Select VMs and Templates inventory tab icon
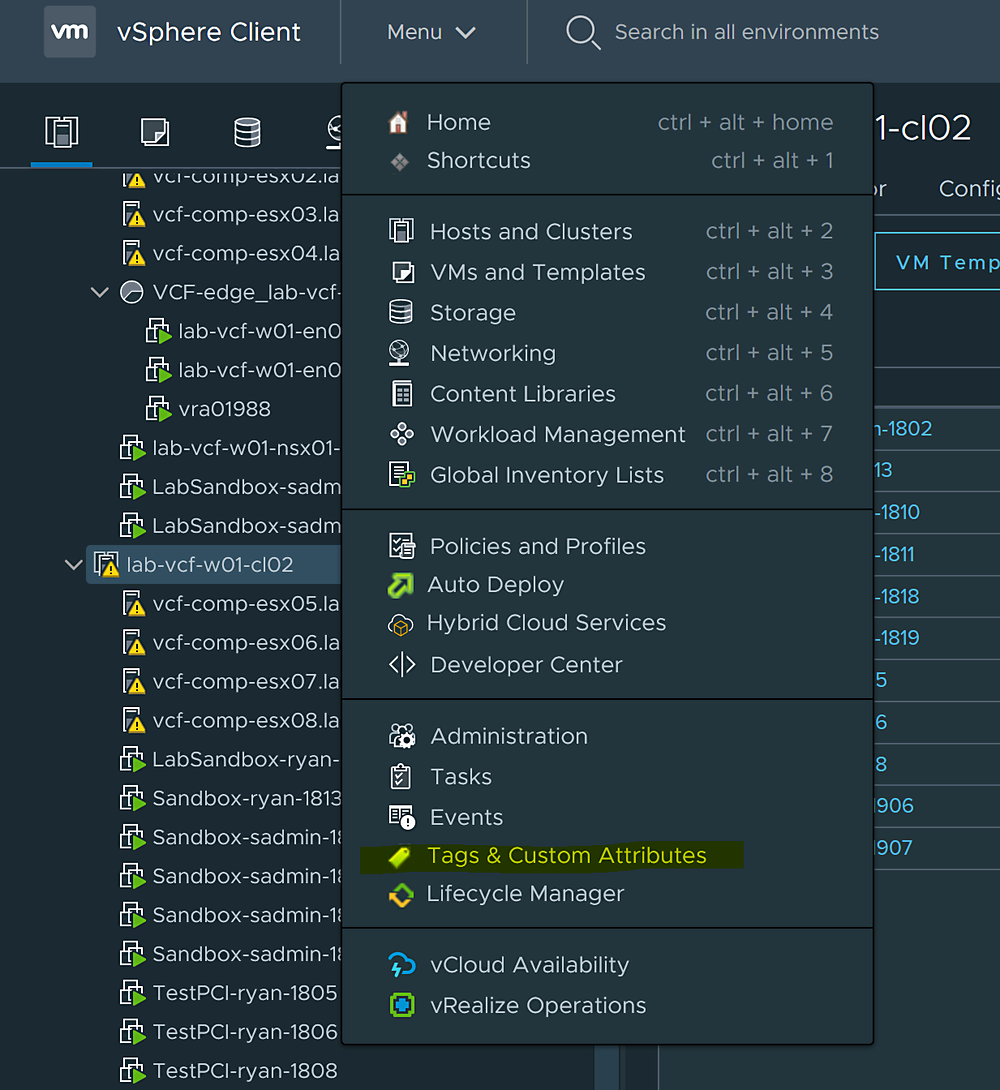 [x=154, y=132]
